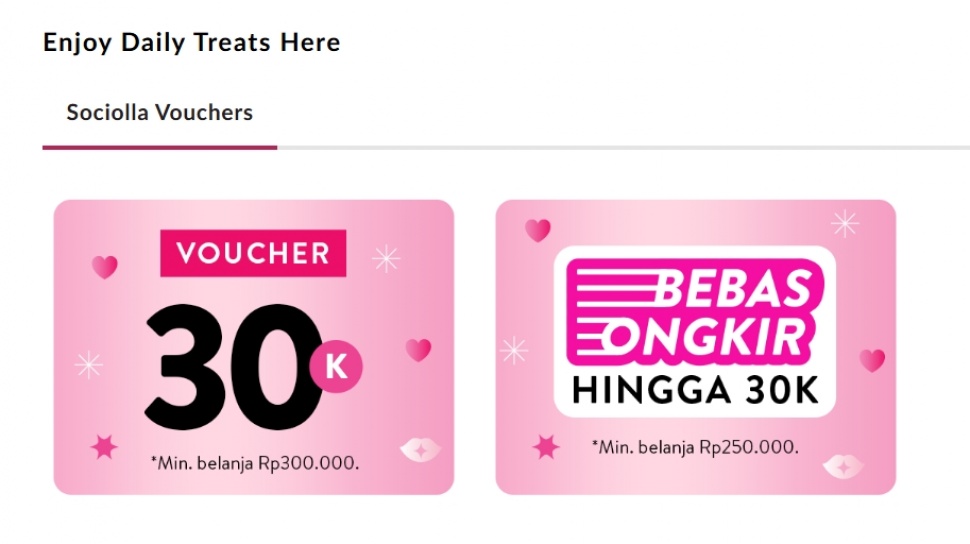Click the heart right of HINGGA 30K
Screen dimensions: 970x544
872,360
